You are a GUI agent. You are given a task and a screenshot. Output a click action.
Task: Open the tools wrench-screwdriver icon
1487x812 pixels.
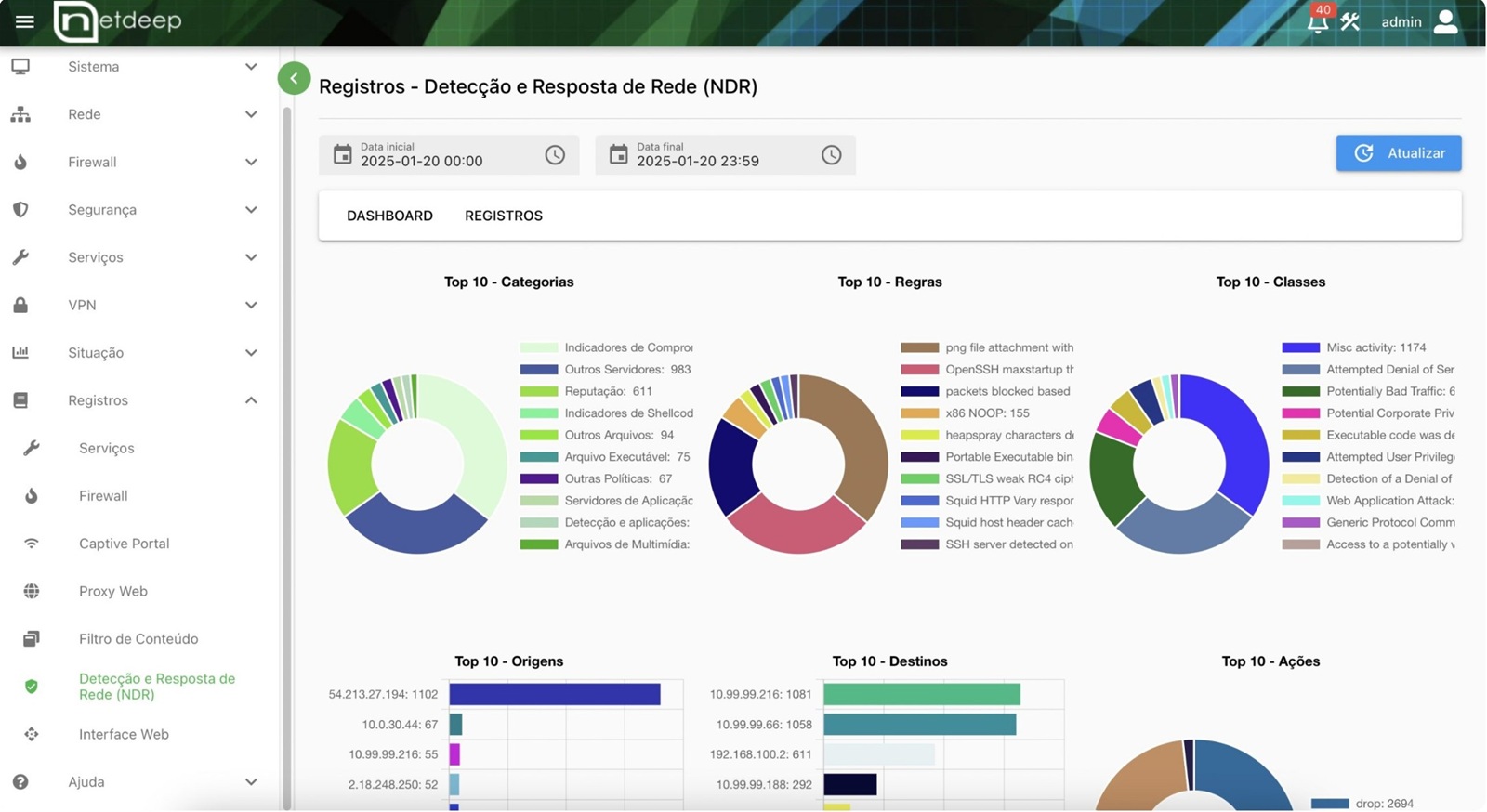(x=1350, y=21)
